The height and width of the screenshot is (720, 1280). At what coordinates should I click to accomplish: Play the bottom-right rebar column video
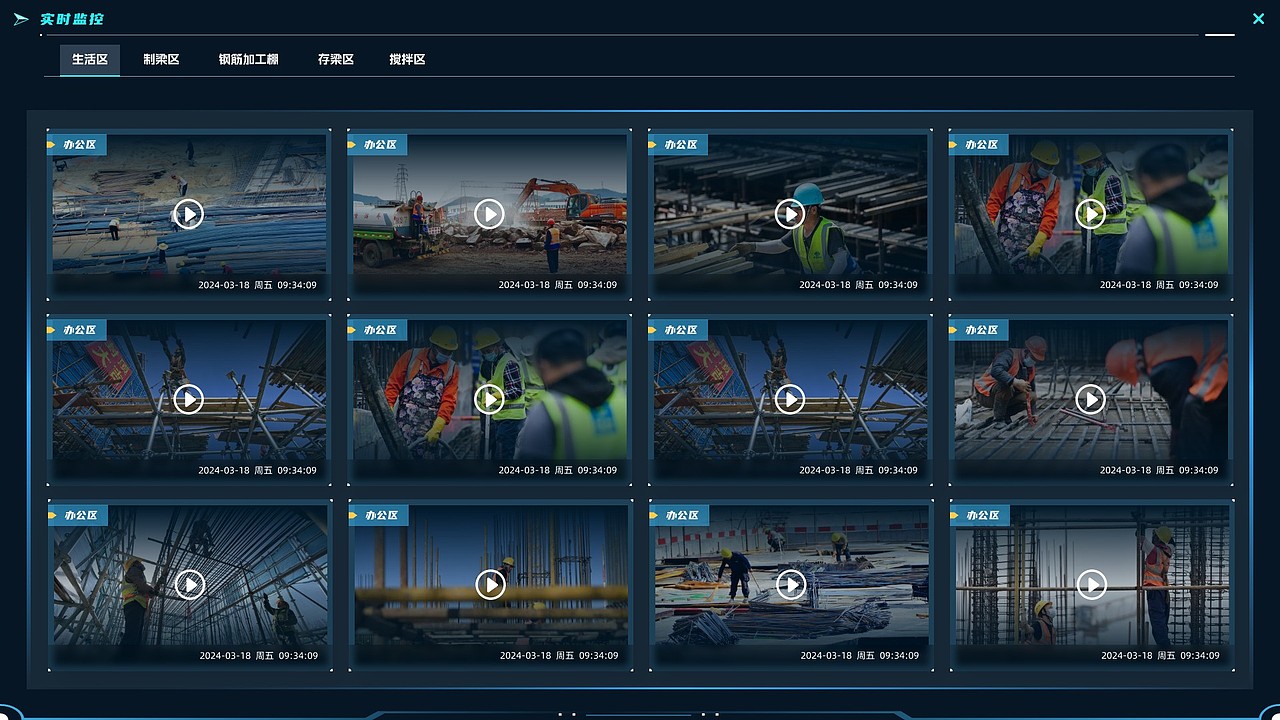(1091, 585)
